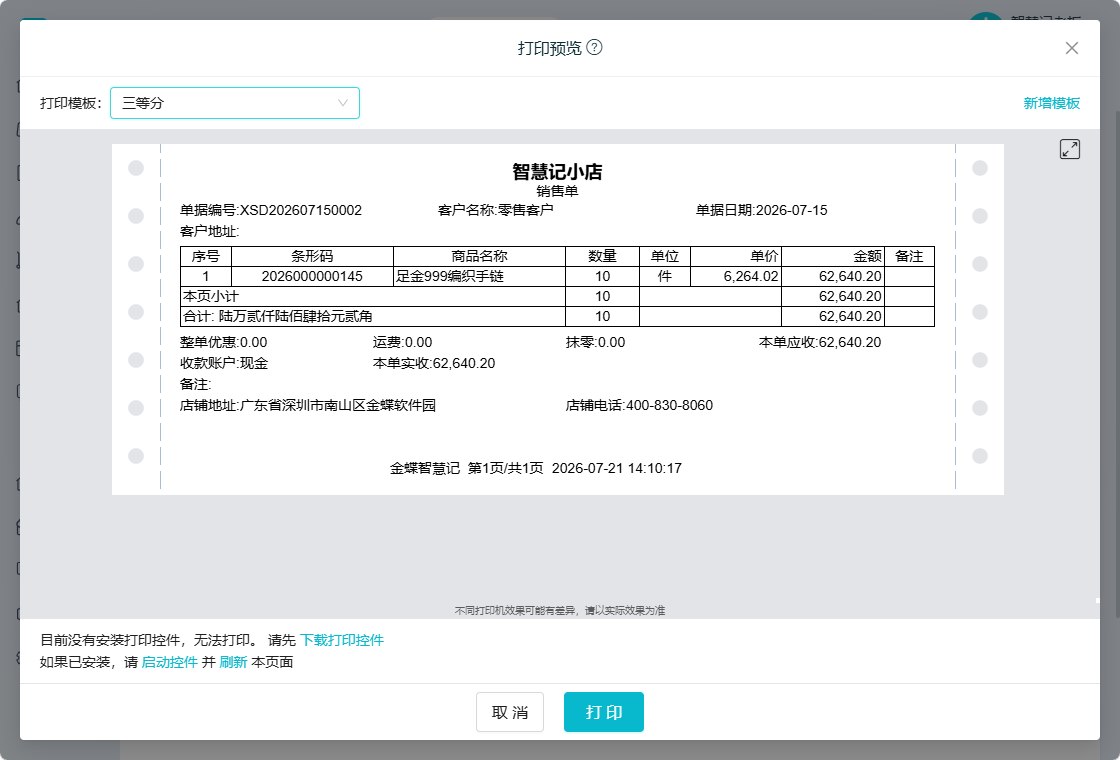
Task: Click the 下载打印控件 link
Action: (x=341, y=640)
